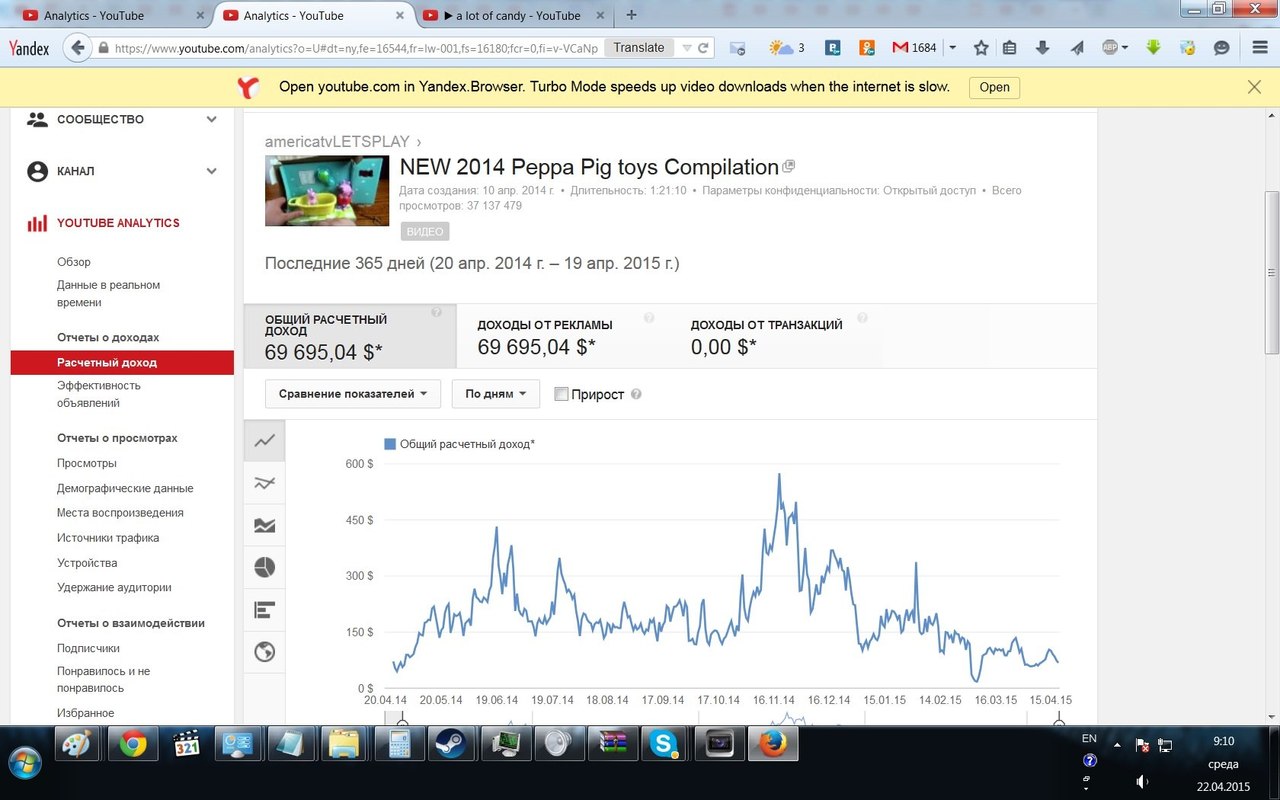1280x800 pixels.
Task: Open the weather widget icon in toolbar
Action: pos(787,48)
